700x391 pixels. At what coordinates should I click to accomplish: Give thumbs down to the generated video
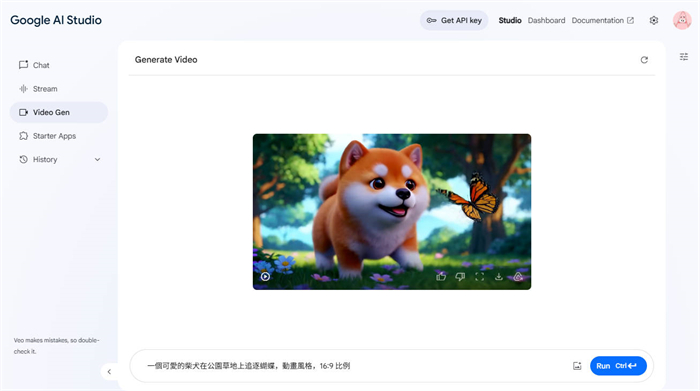tap(460, 277)
